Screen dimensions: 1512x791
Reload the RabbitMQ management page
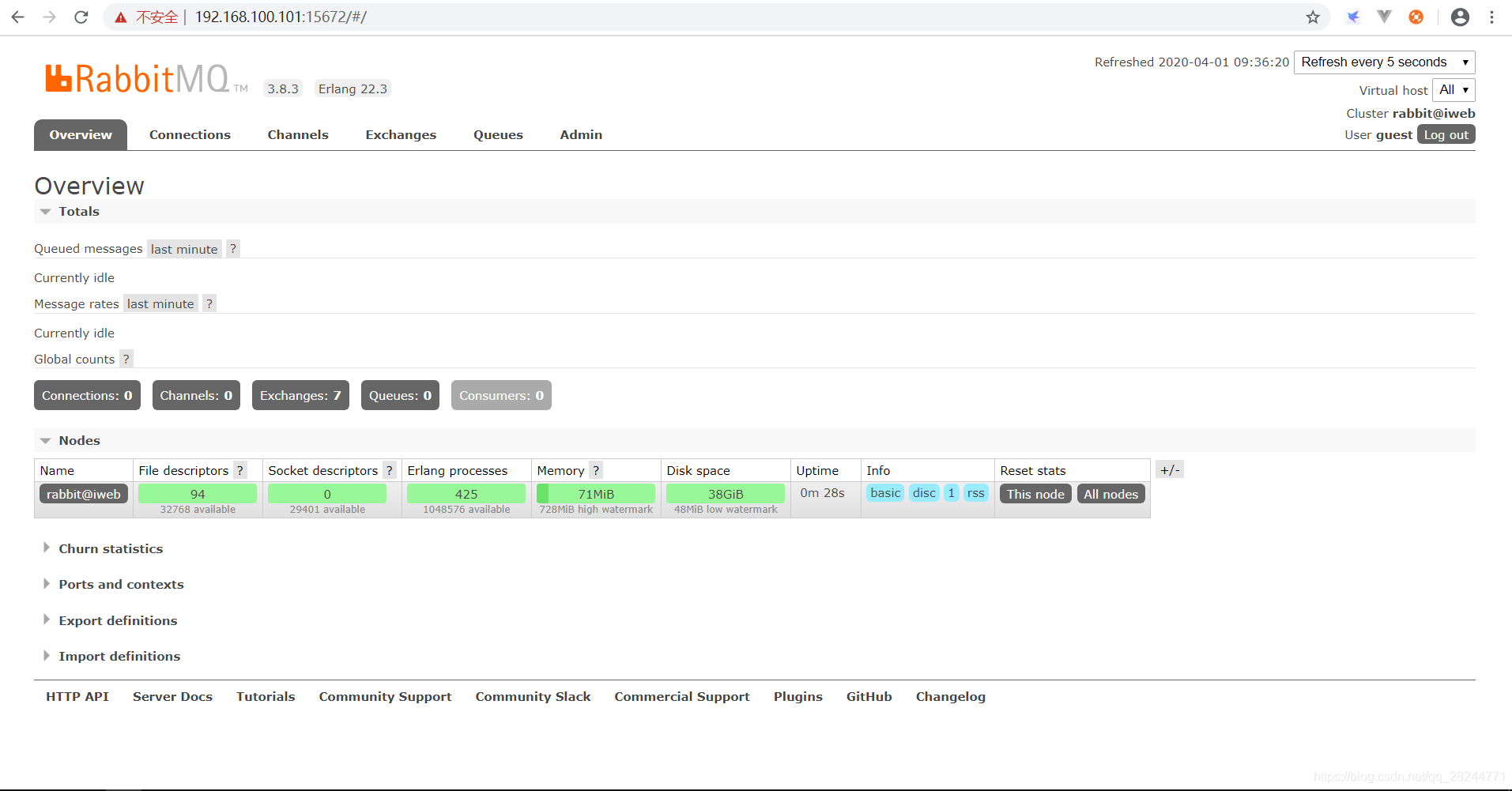[81, 17]
